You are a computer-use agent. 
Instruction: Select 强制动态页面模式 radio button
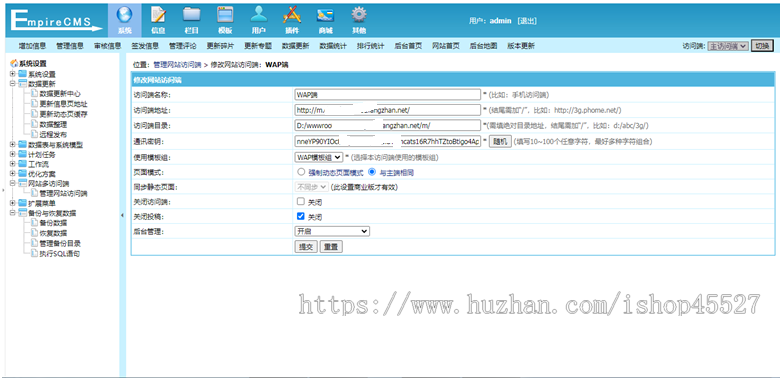(x=301, y=172)
